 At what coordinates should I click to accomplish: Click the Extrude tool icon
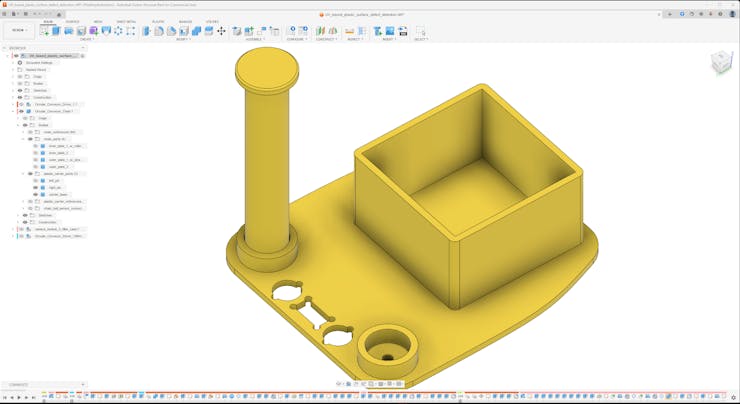click(x=56, y=31)
